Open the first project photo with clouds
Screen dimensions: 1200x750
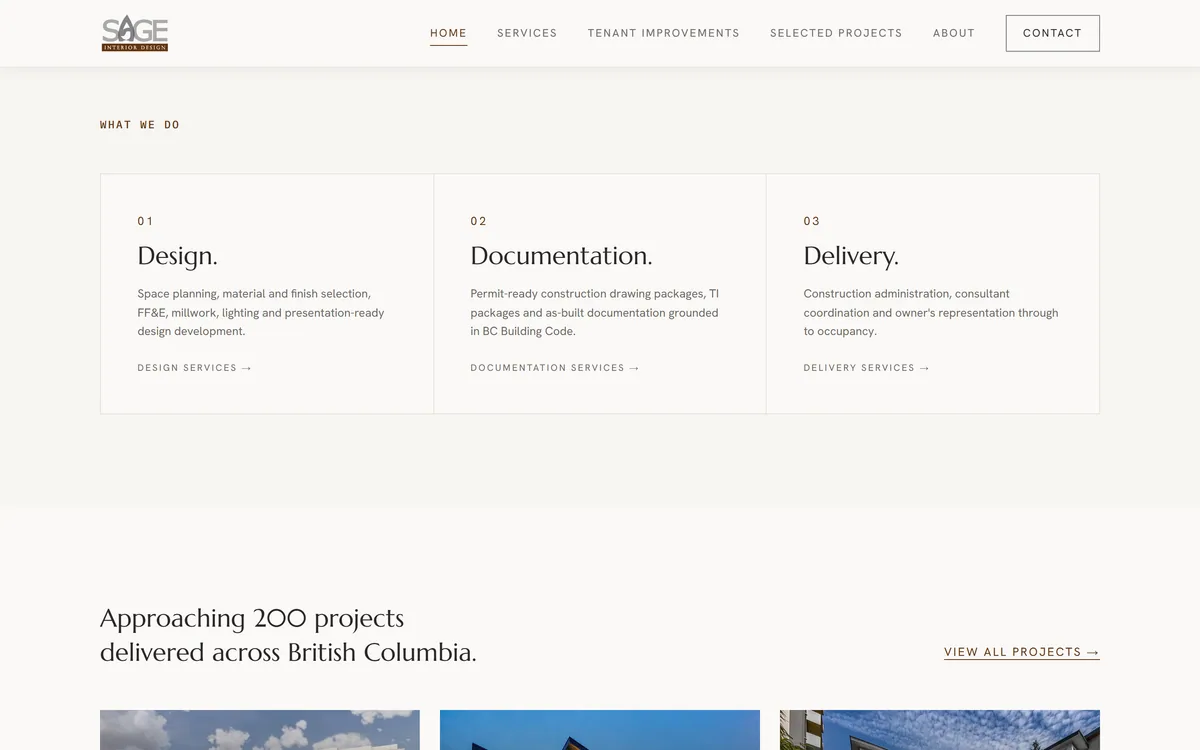coord(260,730)
